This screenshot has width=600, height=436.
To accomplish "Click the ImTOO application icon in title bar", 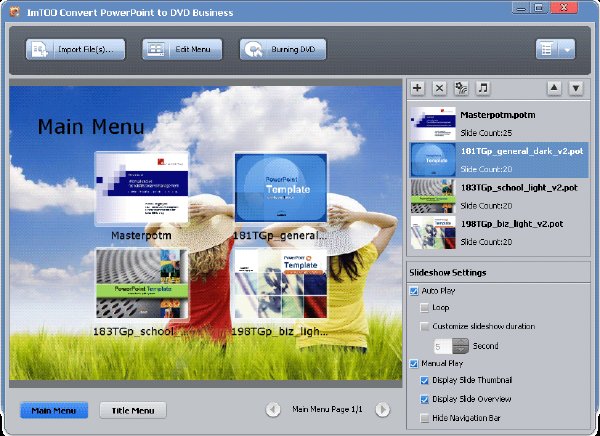I will (15, 12).
